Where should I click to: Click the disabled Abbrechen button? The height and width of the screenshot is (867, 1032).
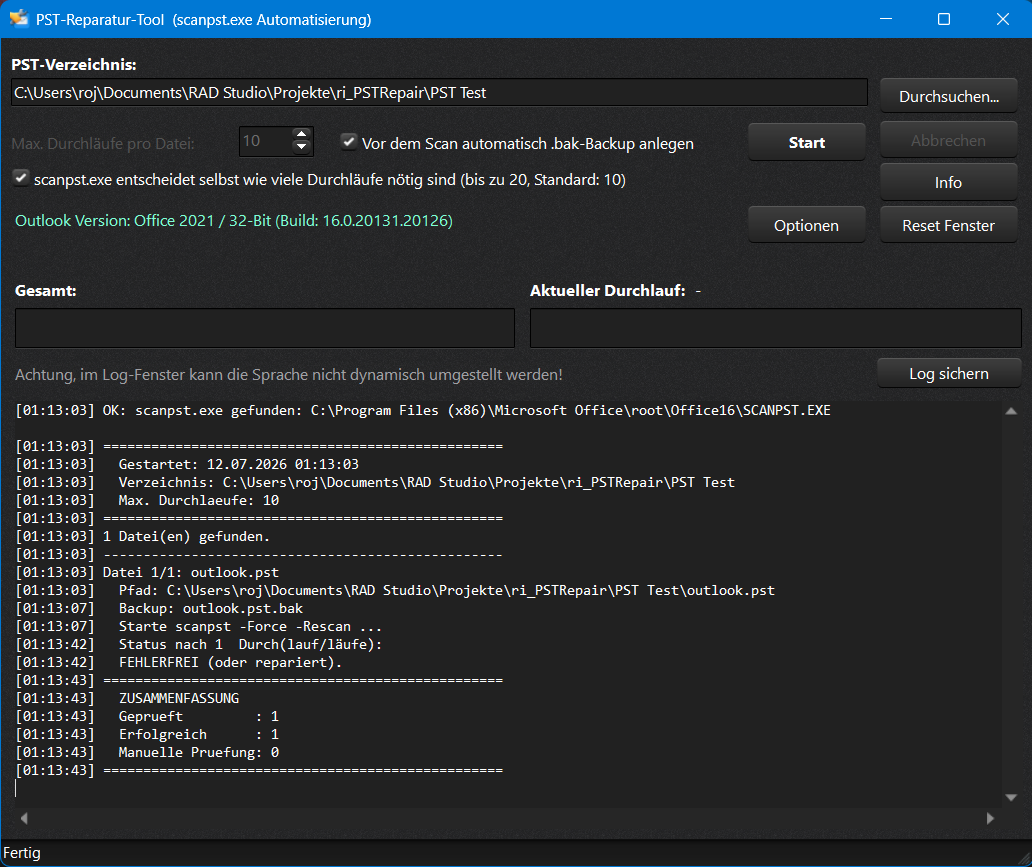pos(948,140)
